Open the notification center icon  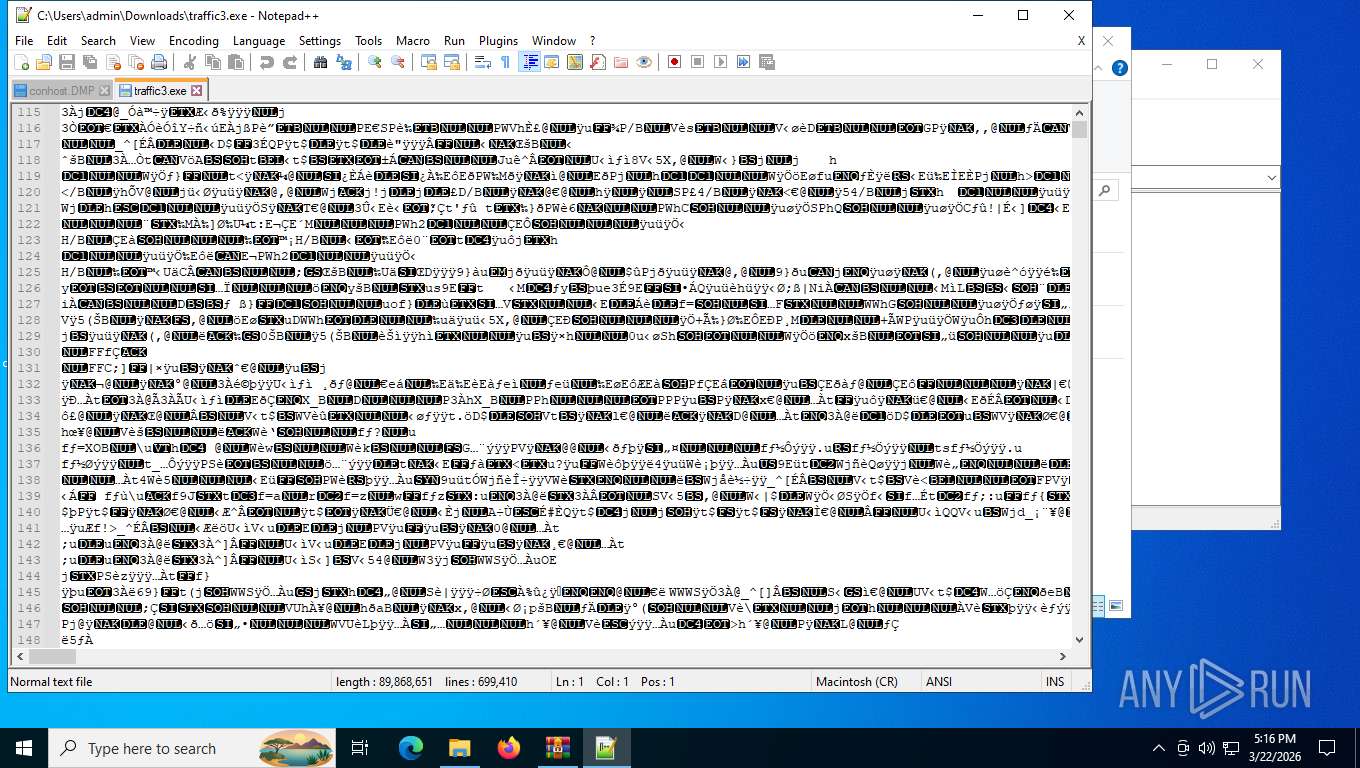(1327, 748)
